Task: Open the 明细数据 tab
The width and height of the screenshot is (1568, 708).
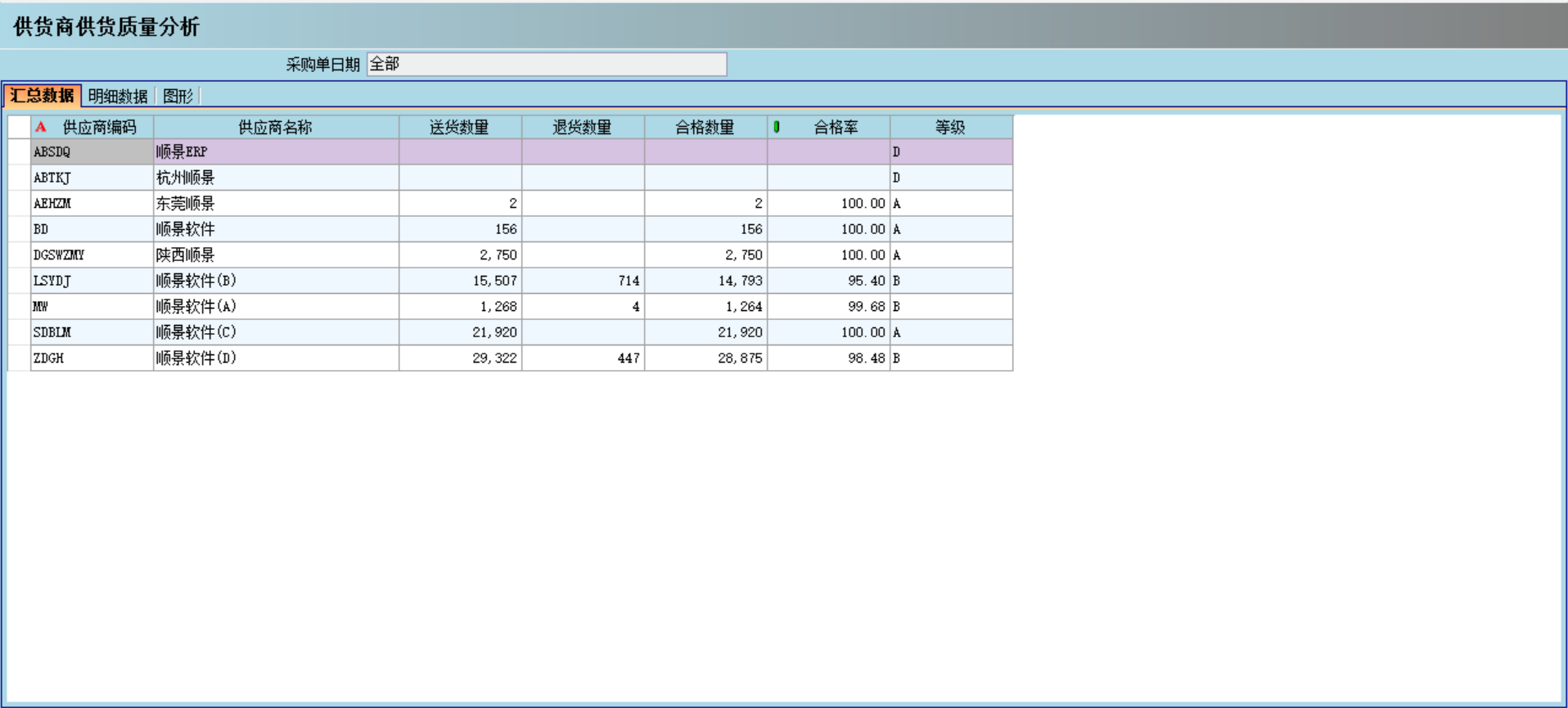Action: tap(118, 97)
